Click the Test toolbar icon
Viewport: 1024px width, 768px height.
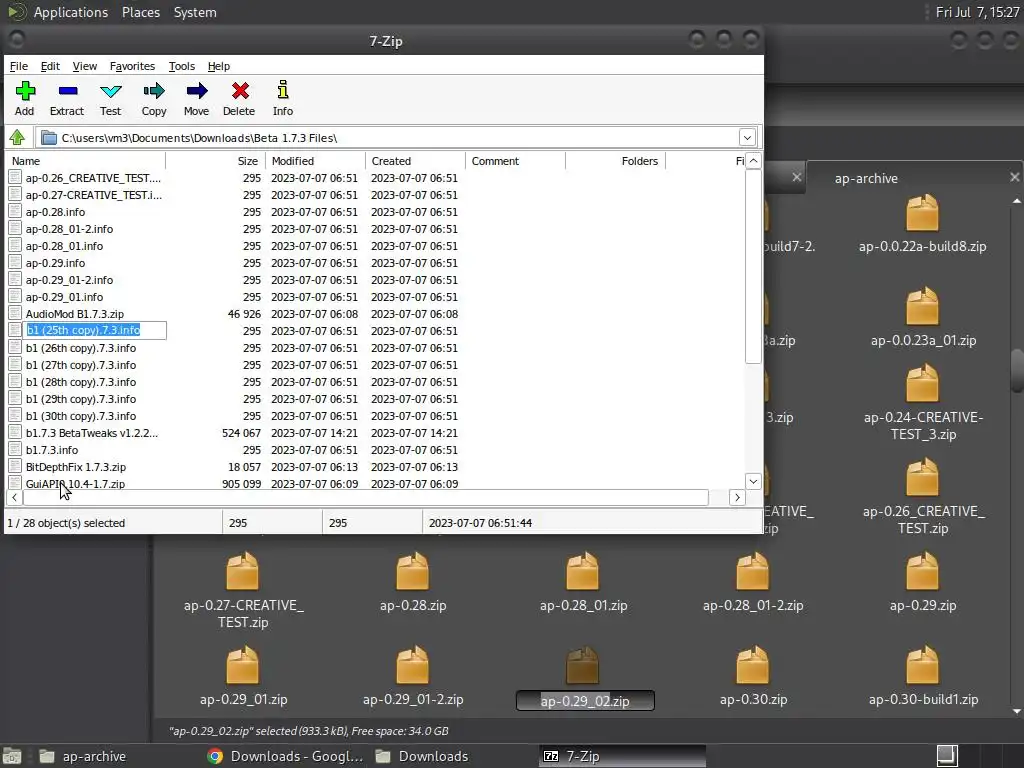[x=110, y=91]
